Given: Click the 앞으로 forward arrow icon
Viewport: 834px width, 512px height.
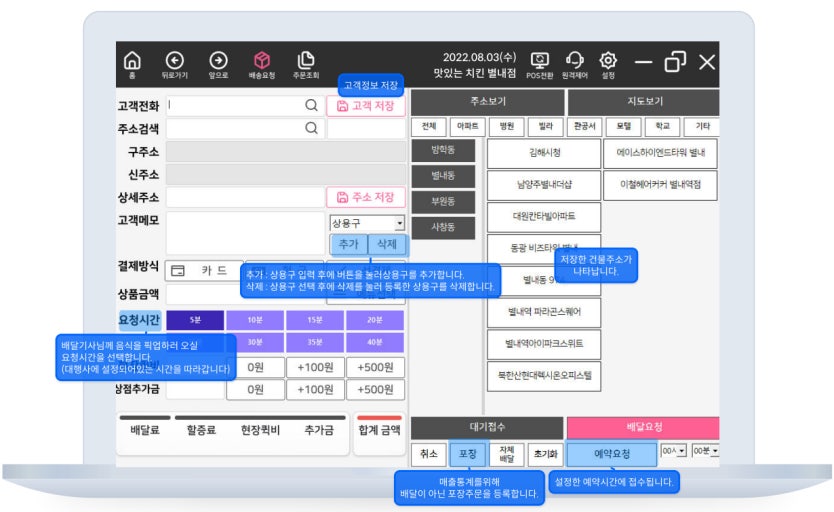Looking at the screenshot, I should click(x=218, y=62).
